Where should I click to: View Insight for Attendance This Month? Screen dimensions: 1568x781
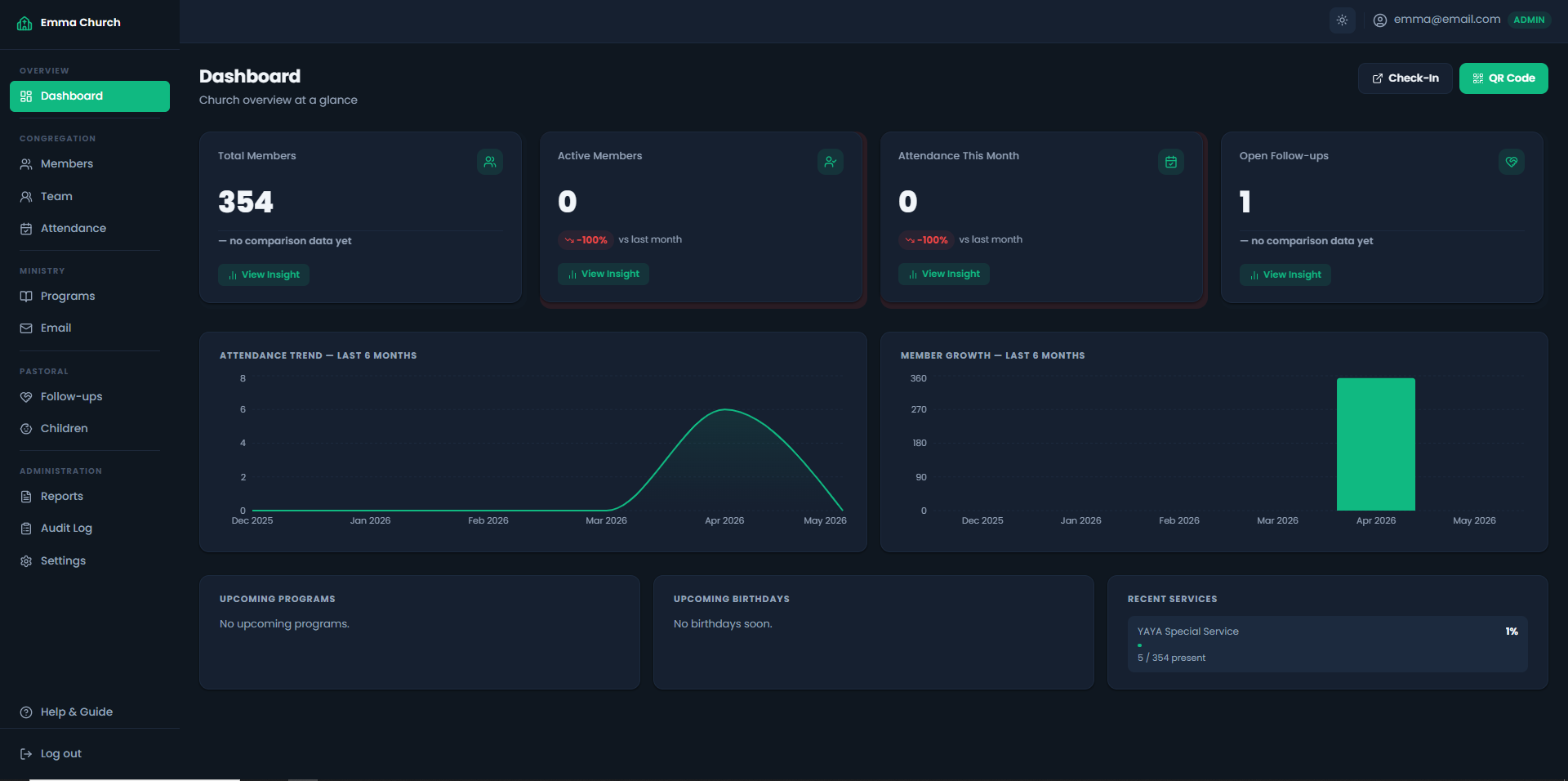[x=944, y=274]
